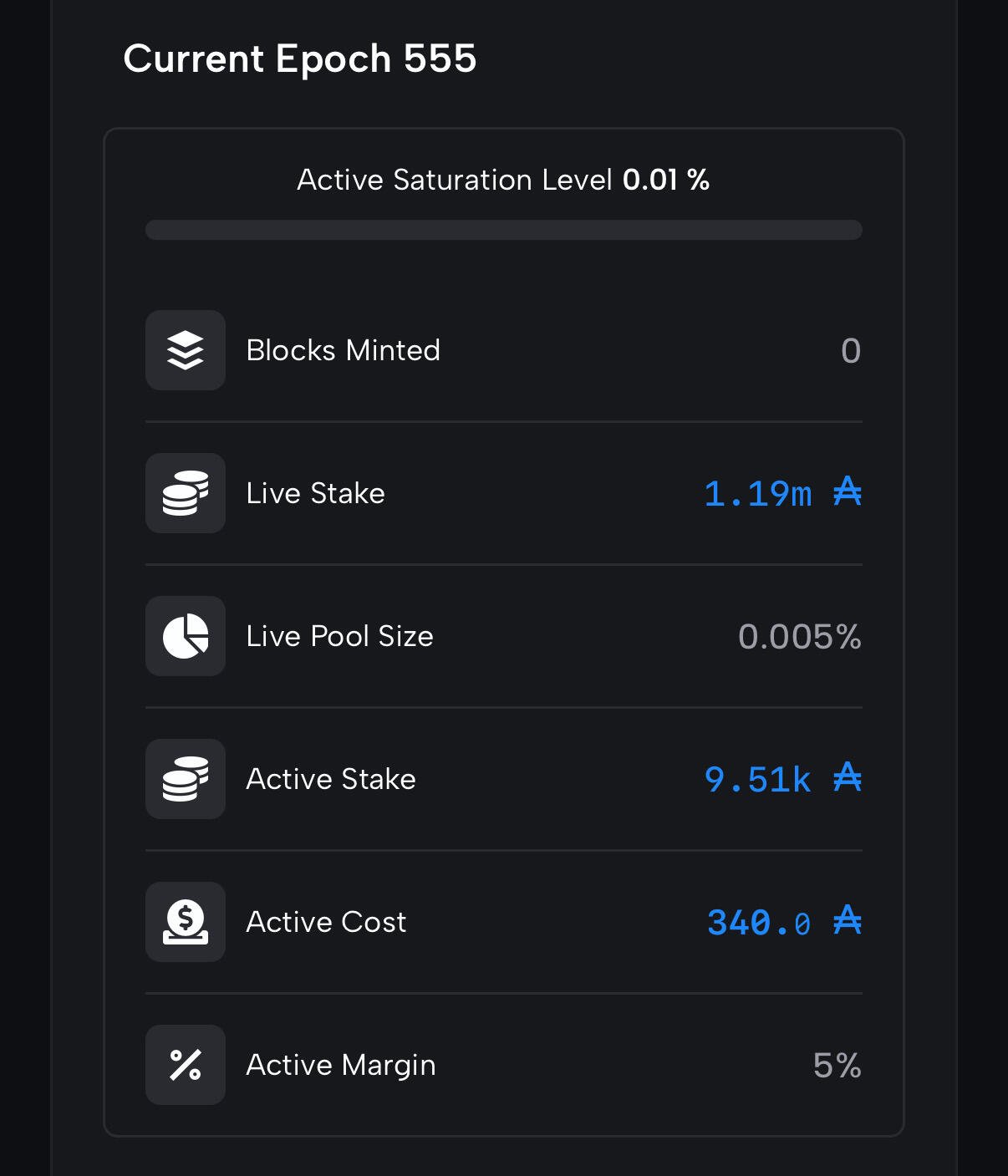This screenshot has width=1008, height=1176.
Task: Click the Blocks Minted count of 0
Action: click(x=851, y=351)
